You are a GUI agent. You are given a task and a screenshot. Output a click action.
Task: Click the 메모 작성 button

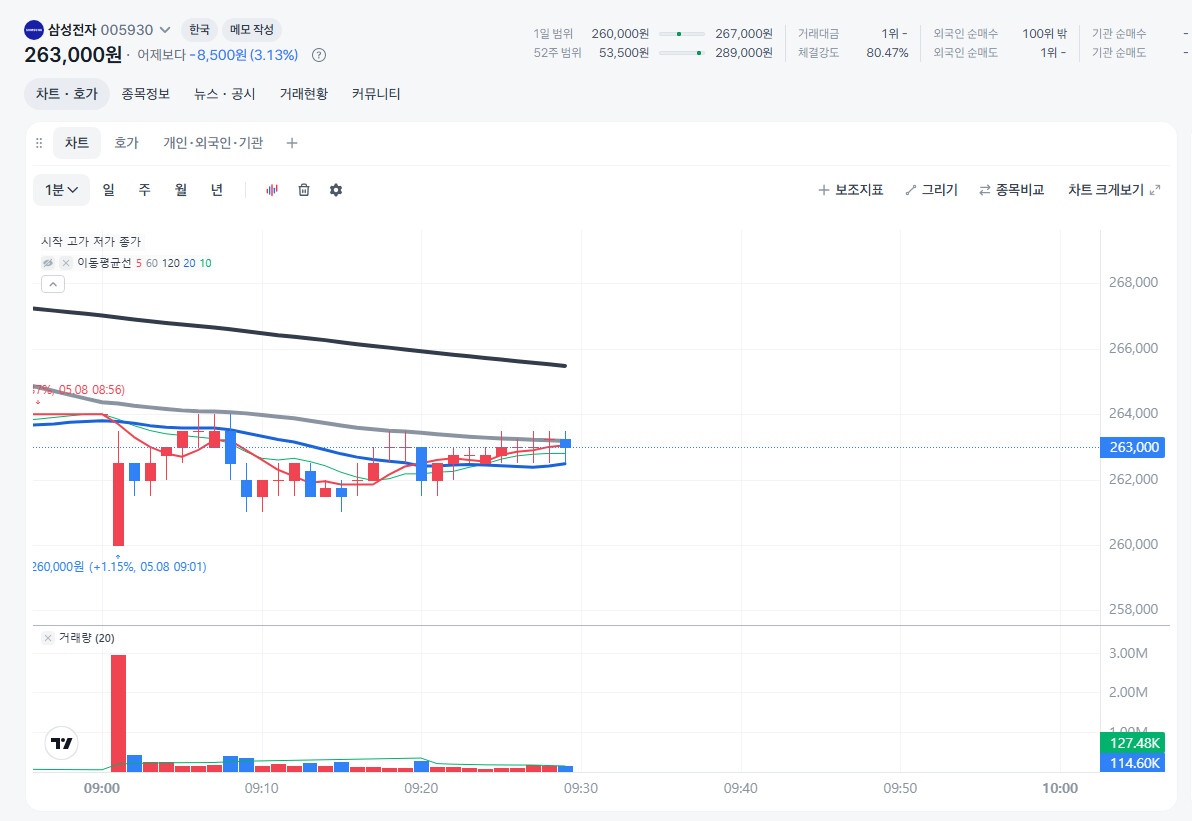coord(252,30)
